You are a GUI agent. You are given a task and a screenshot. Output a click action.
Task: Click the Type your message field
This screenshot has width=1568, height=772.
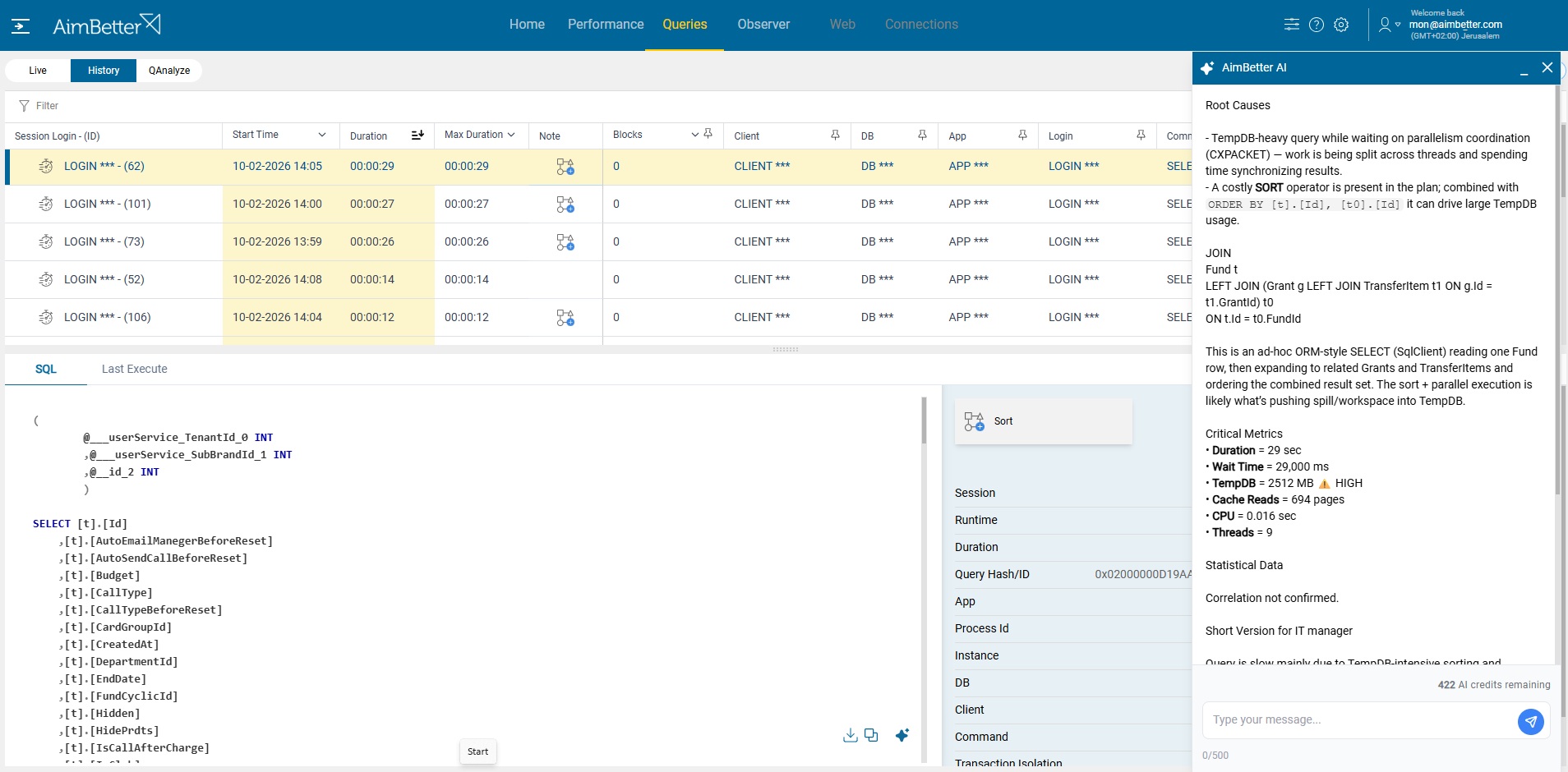tap(1358, 720)
